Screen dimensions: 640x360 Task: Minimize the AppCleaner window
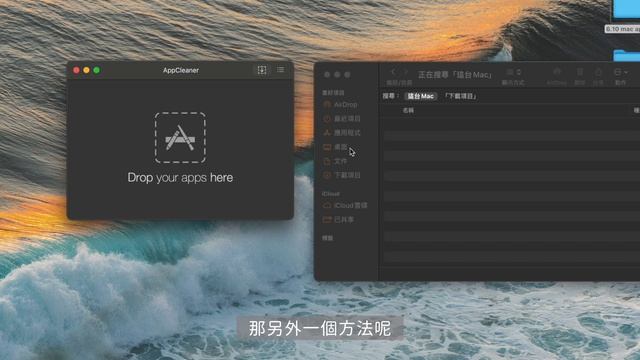pyautogui.click(x=87, y=70)
